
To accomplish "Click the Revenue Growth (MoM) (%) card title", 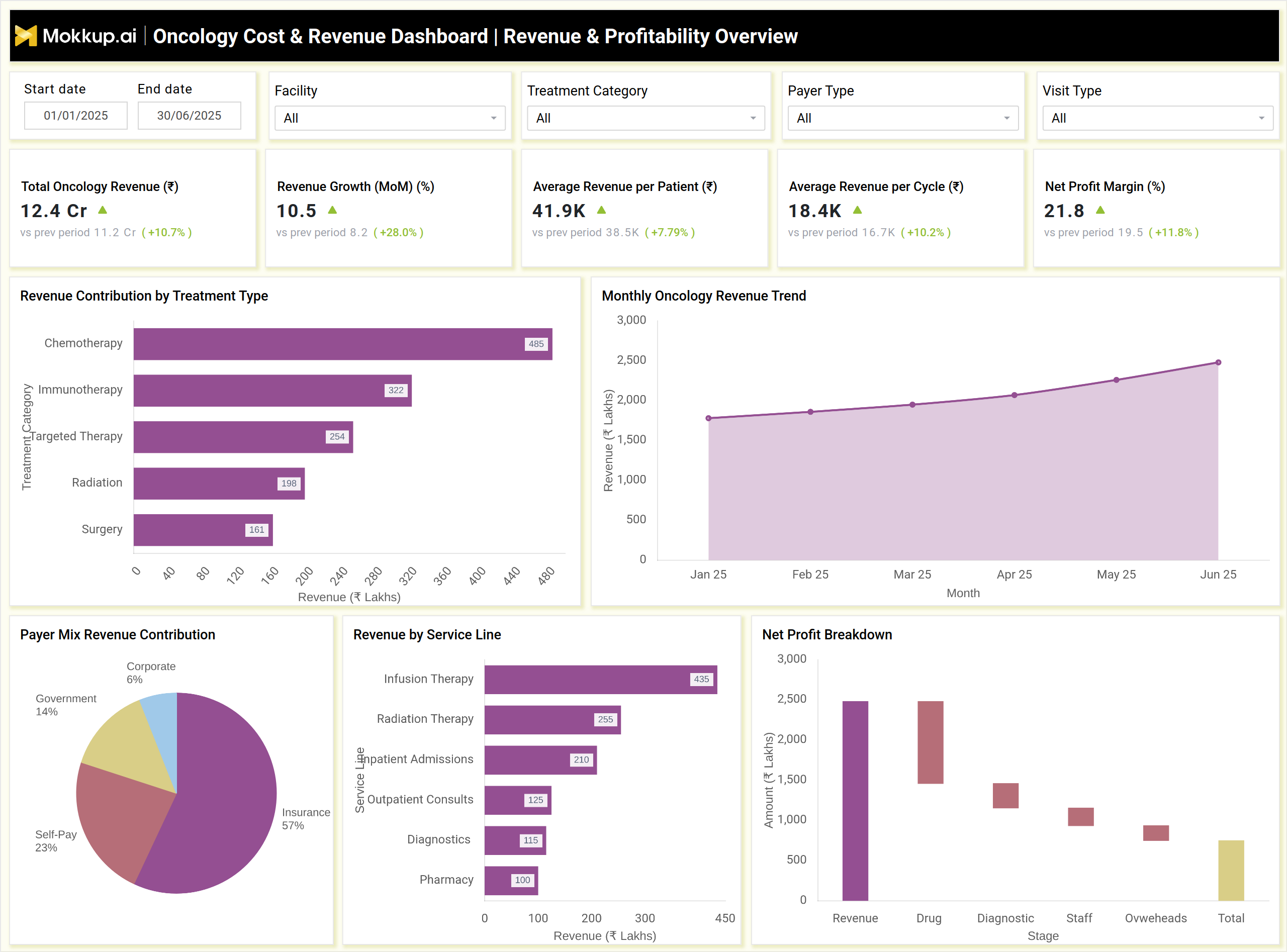I will tap(355, 186).
